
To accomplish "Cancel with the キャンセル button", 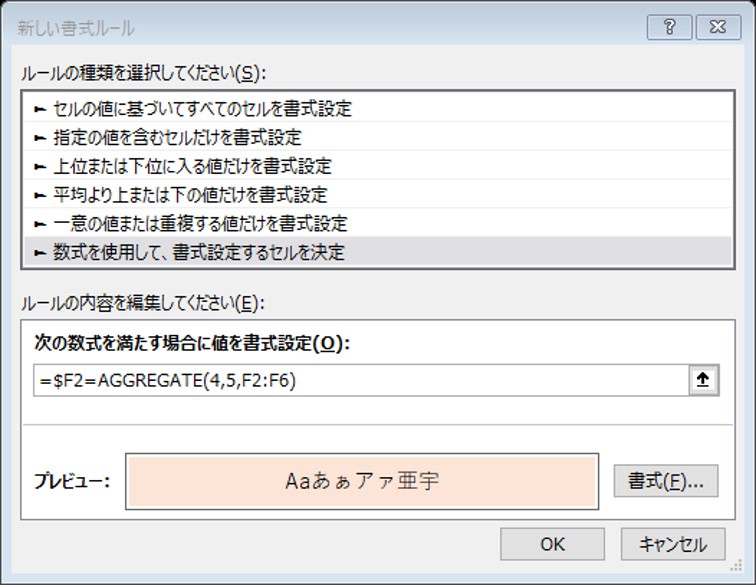I will [673, 544].
